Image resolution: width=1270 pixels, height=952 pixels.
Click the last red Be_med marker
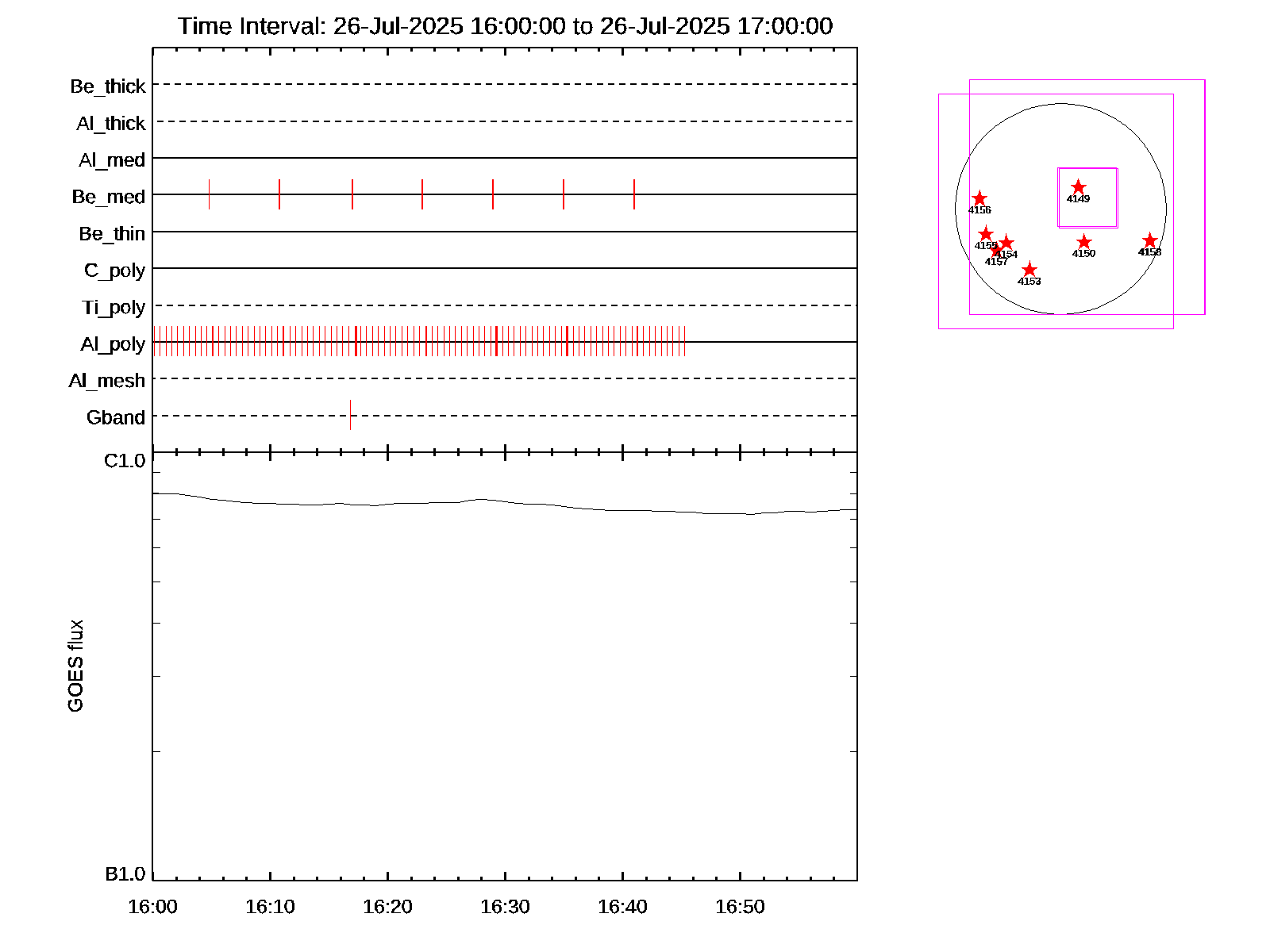pyautogui.click(x=634, y=194)
